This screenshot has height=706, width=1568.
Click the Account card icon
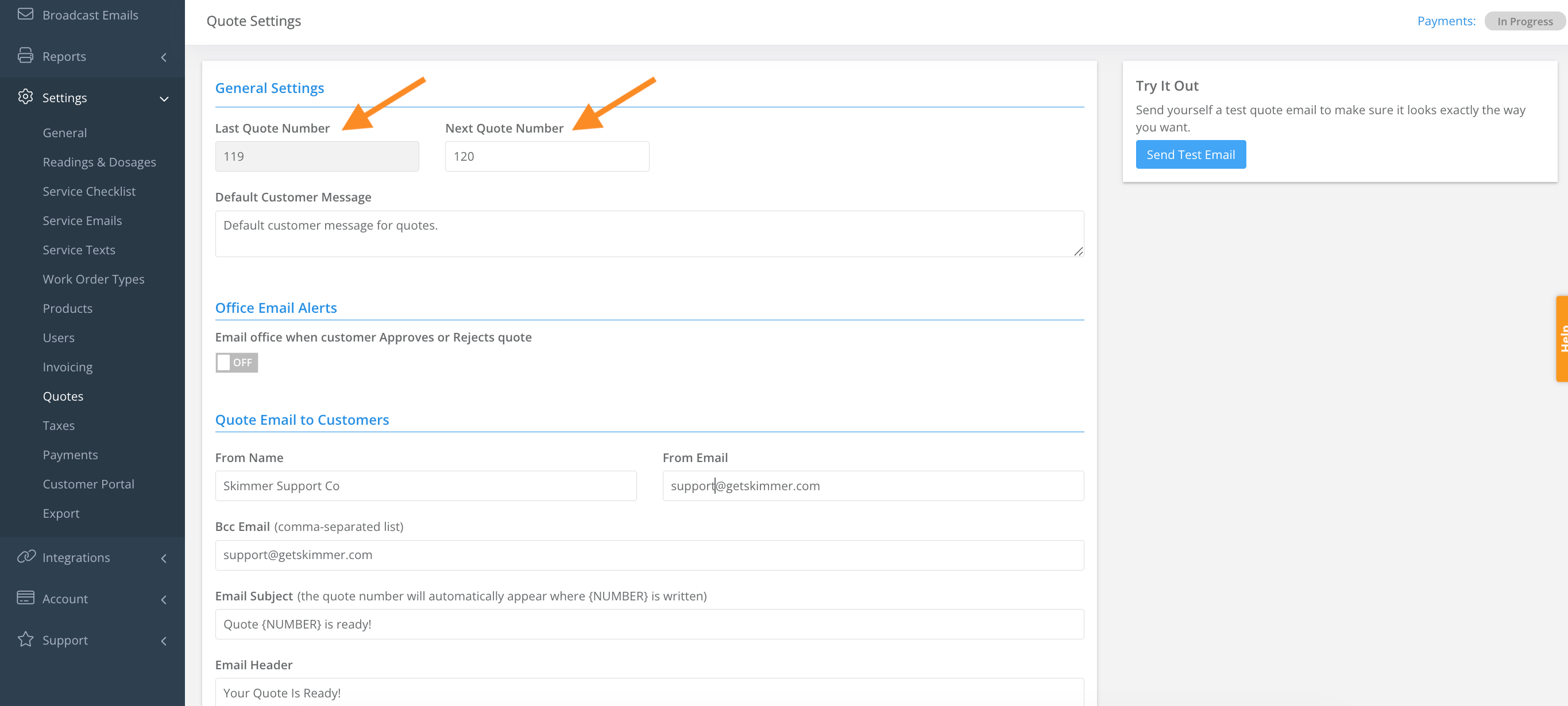(26, 598)
